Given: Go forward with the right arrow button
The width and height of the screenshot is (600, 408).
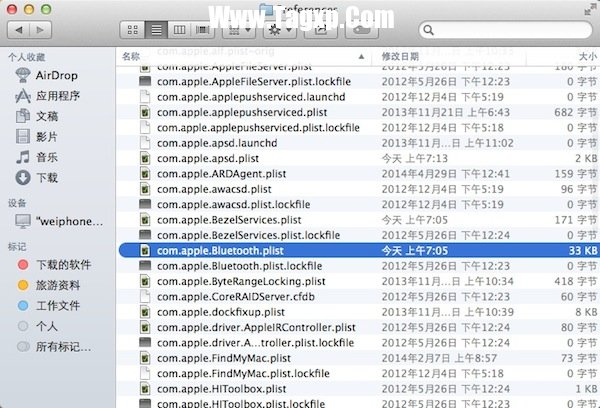Looking at the screenshot, I should 40,30.
